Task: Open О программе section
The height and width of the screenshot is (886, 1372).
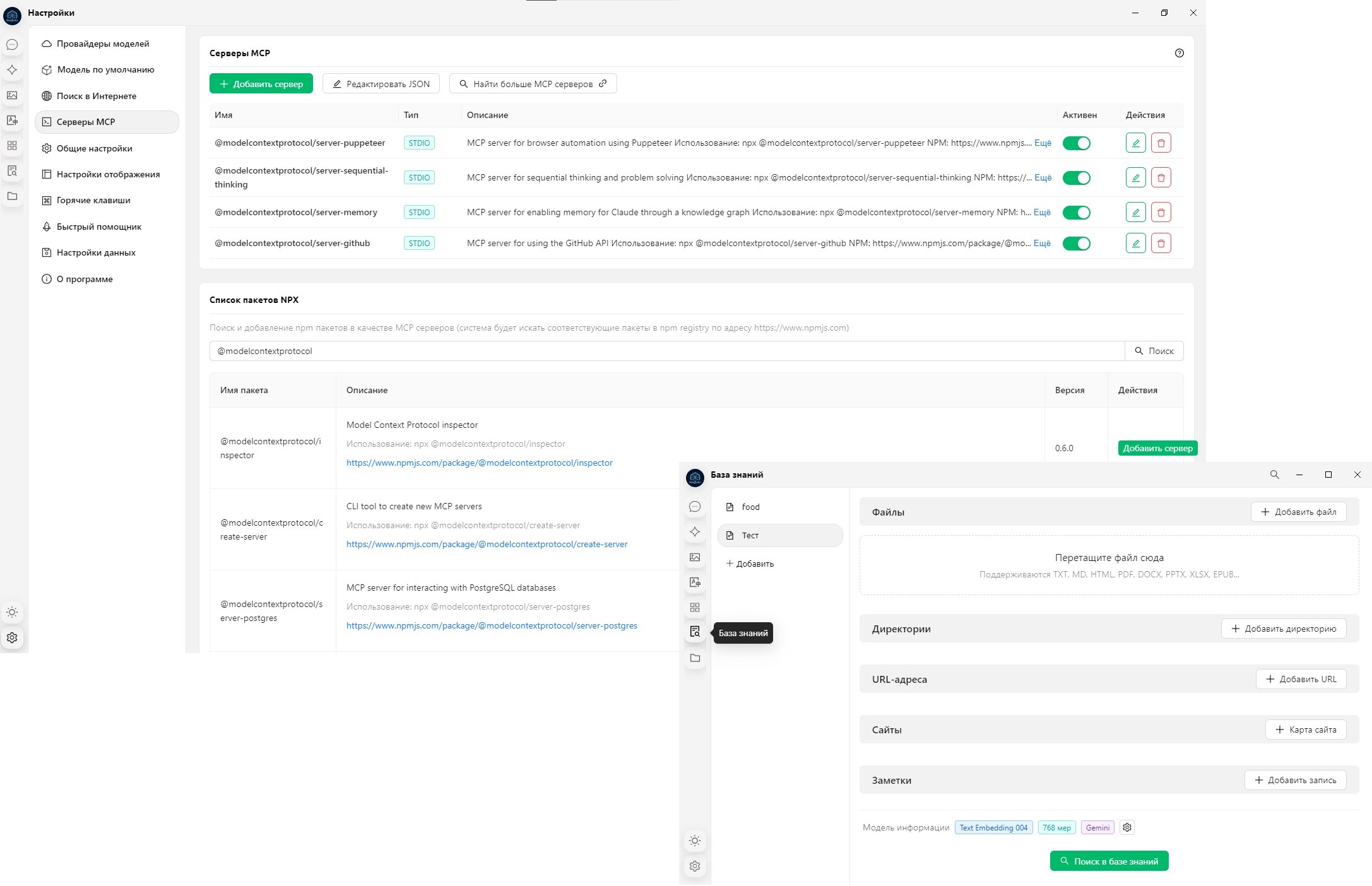Action: tap(107, 279)
